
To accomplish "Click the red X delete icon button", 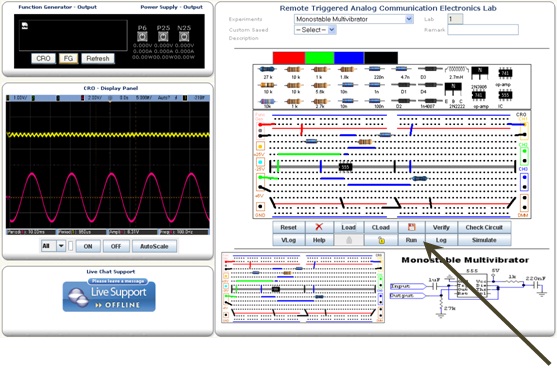I will (319, 227).
